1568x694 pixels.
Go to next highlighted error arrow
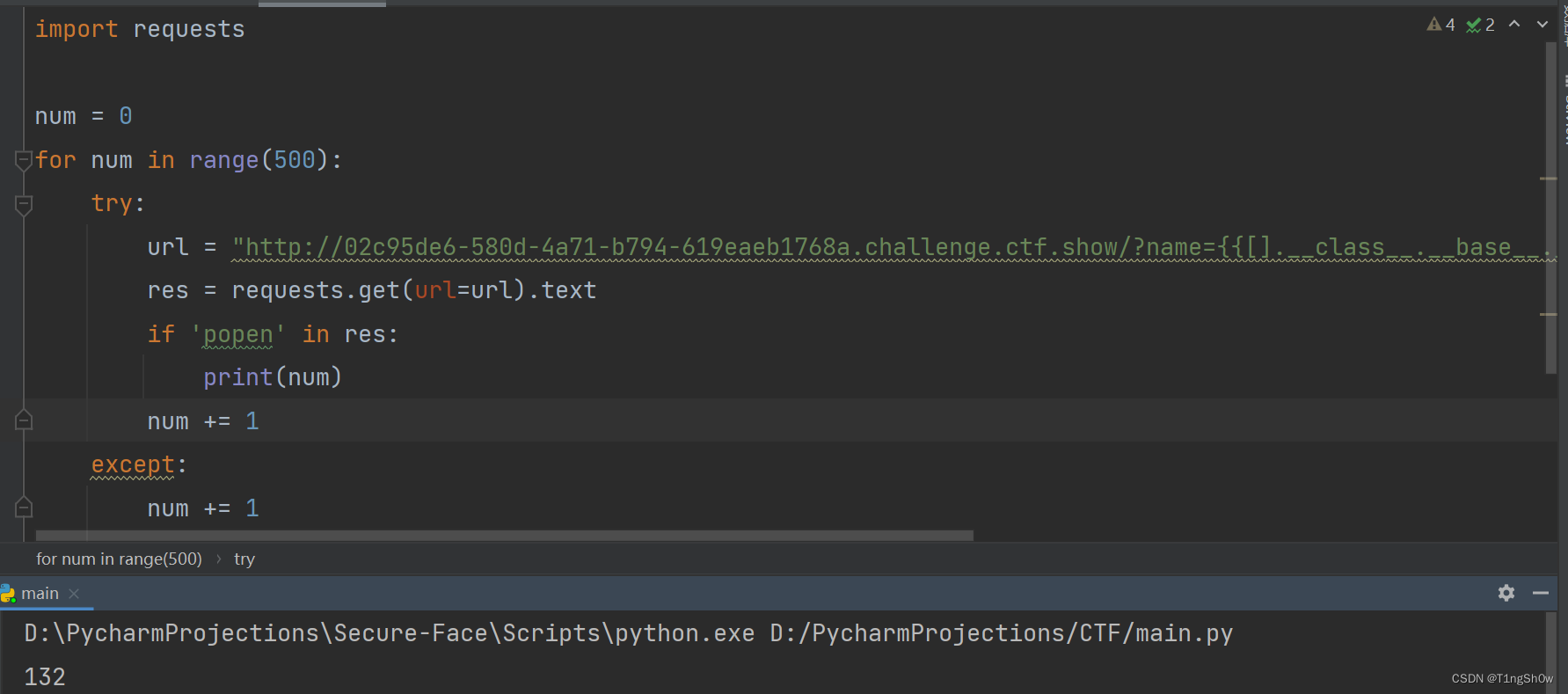[1542, 24]
